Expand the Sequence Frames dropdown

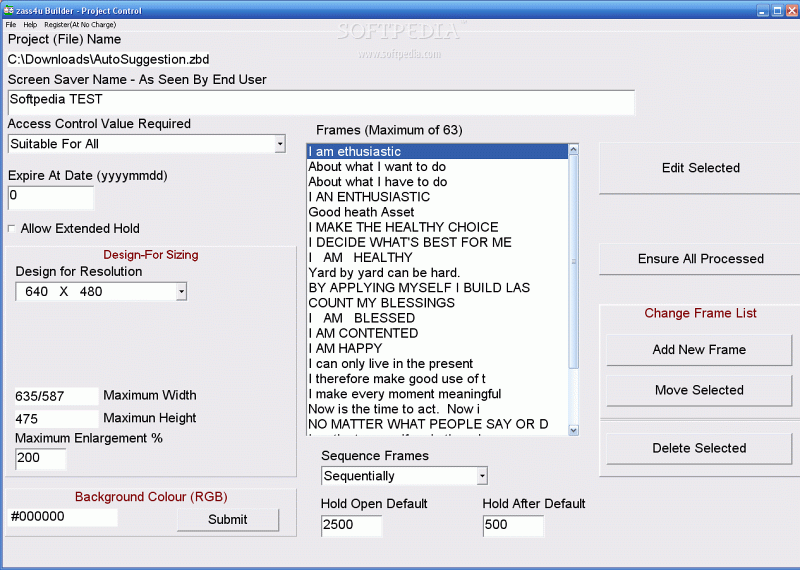(x=482, y=476)
